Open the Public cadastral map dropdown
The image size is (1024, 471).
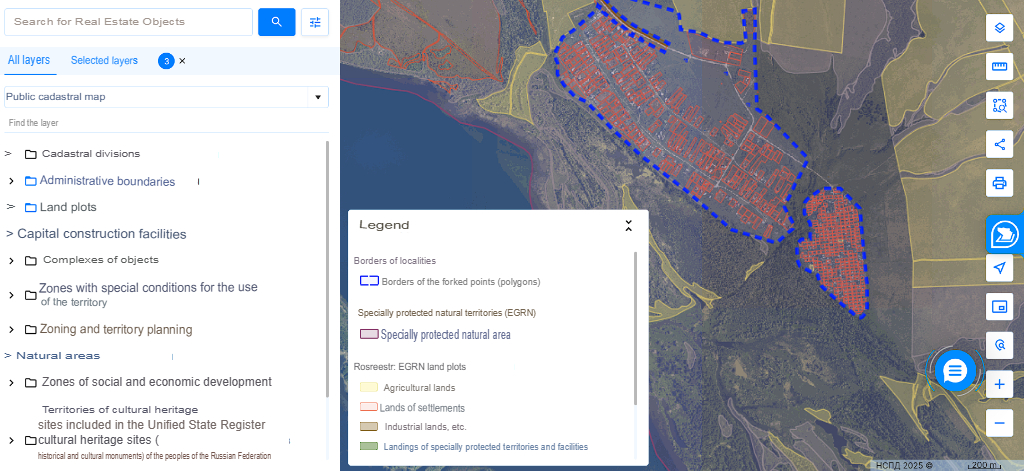[318, 97]
